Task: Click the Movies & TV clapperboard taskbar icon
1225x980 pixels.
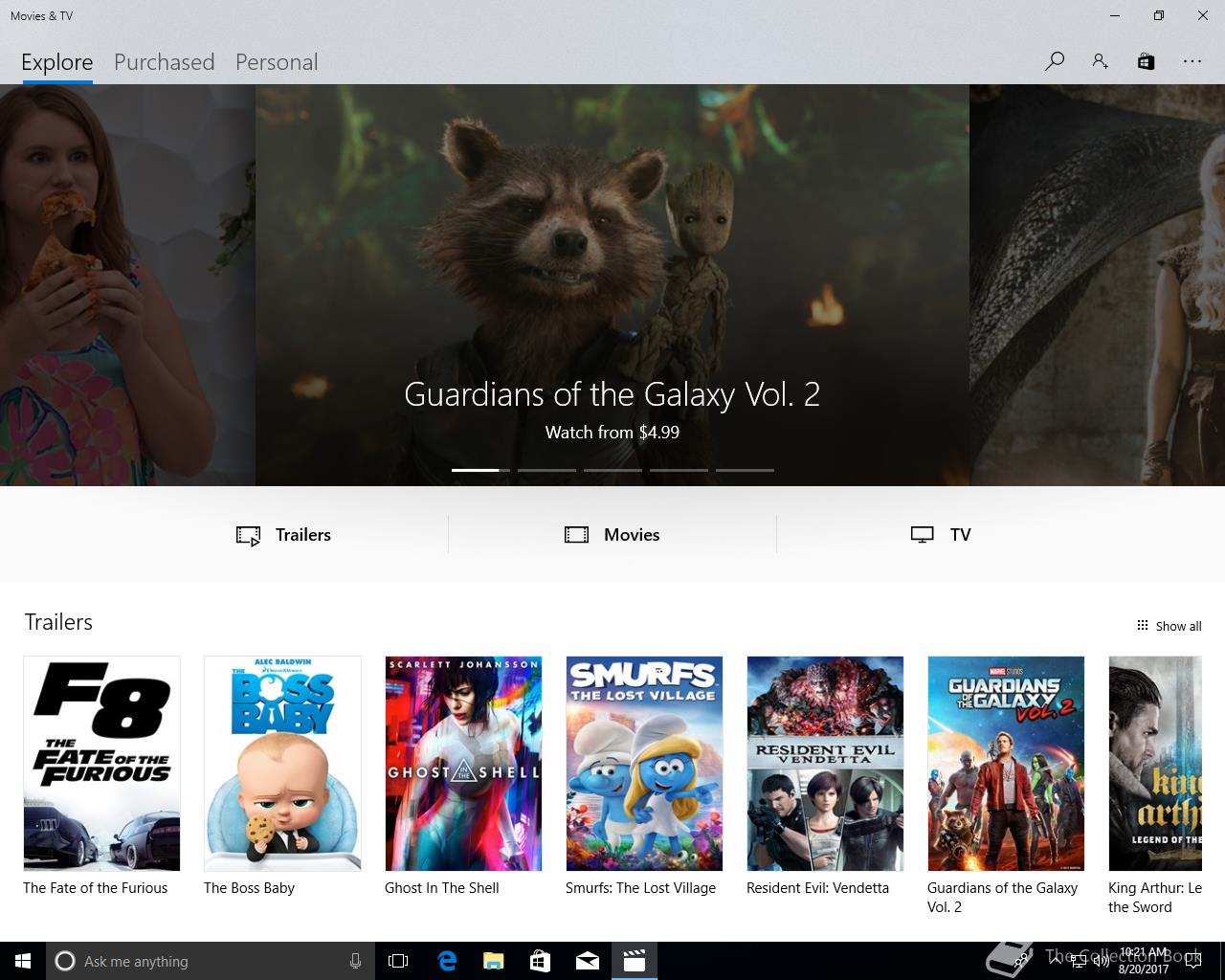Action: tap(634, 961)
